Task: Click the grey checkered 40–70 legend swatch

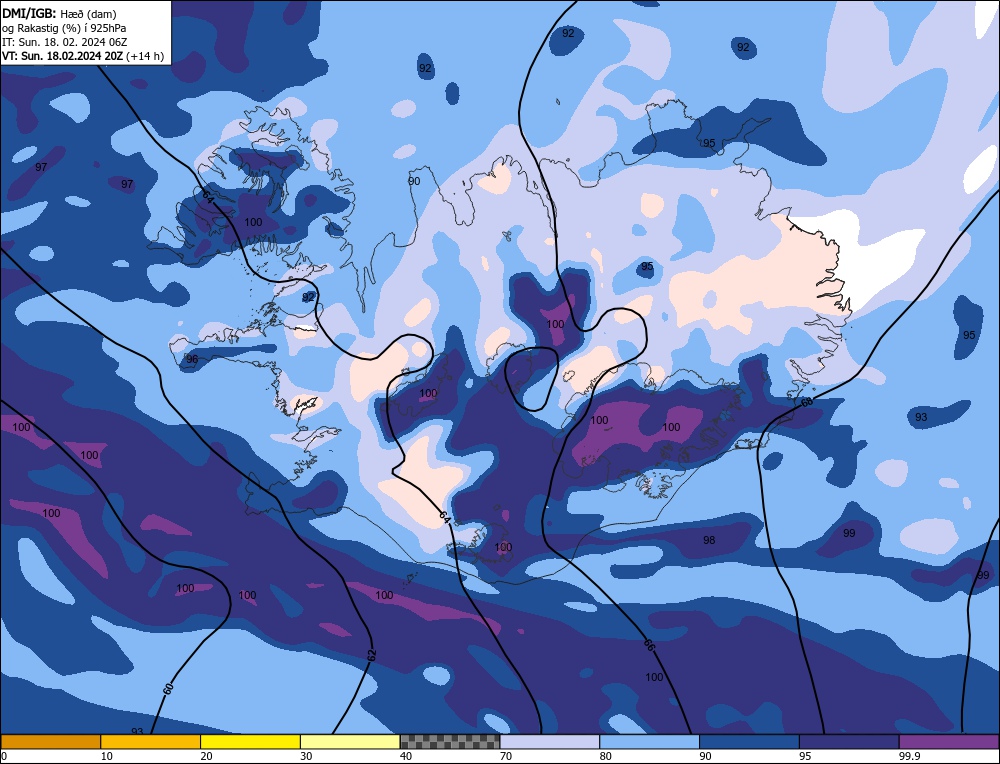Action: click(450, 741)
